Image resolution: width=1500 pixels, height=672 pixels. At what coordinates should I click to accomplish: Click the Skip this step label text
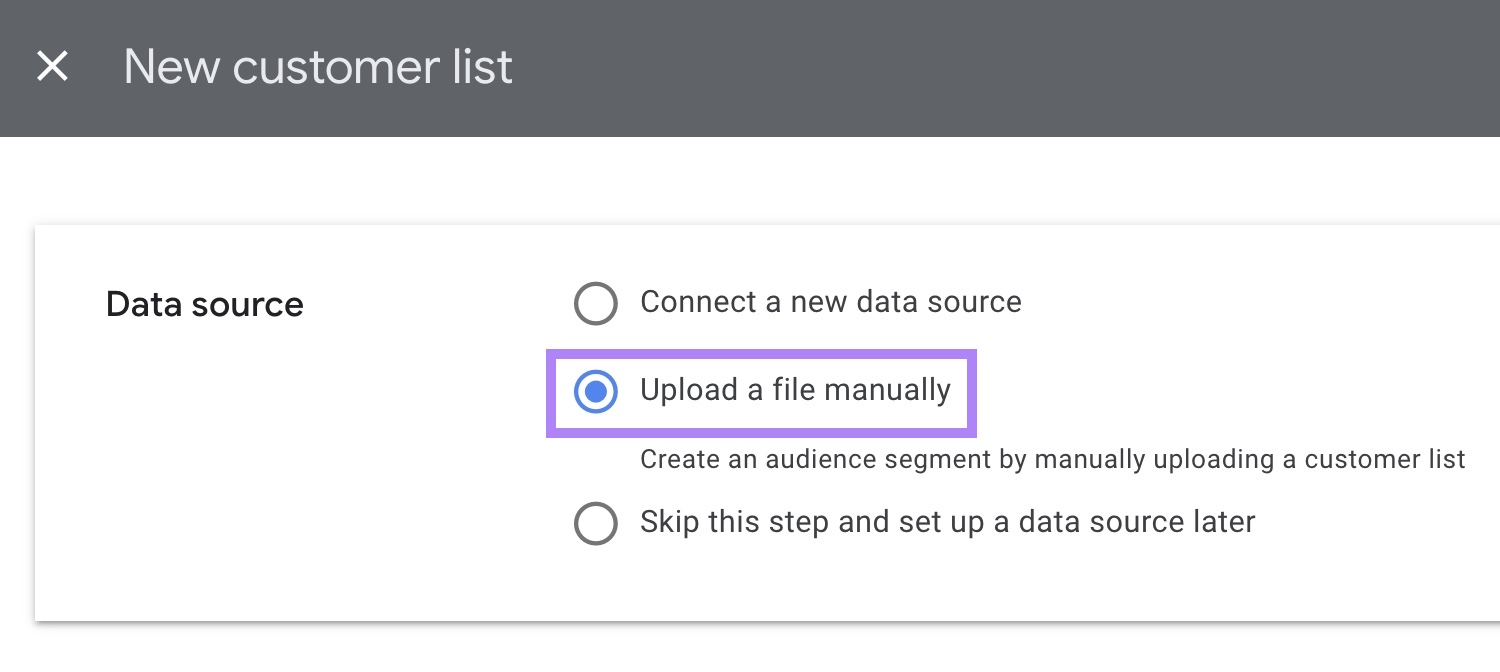pos(946,521)
